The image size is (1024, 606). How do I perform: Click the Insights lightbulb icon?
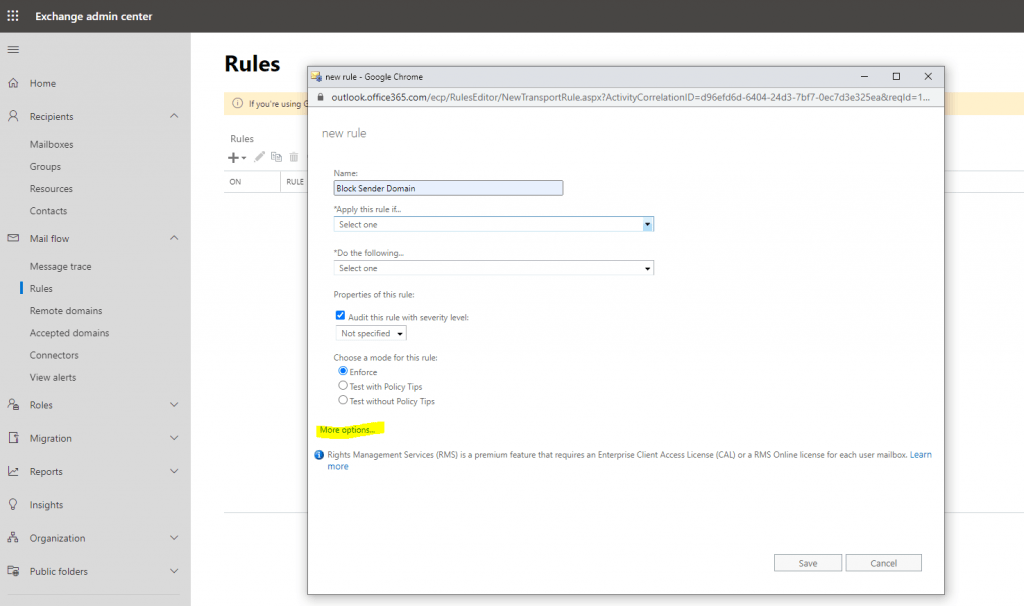pyautogui.click(x=13, y=505)
